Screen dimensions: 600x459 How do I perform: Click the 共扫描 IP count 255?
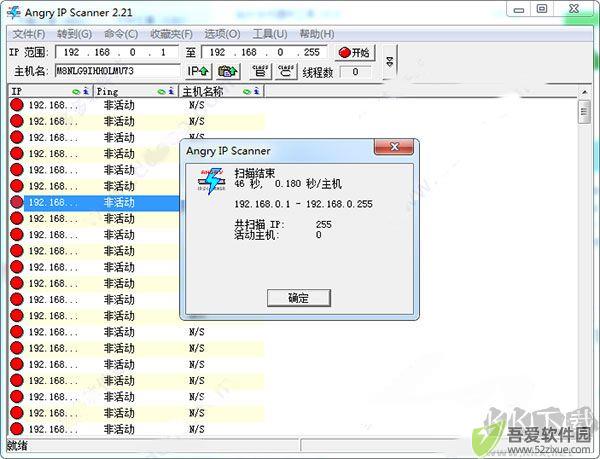tap(324, 224)
